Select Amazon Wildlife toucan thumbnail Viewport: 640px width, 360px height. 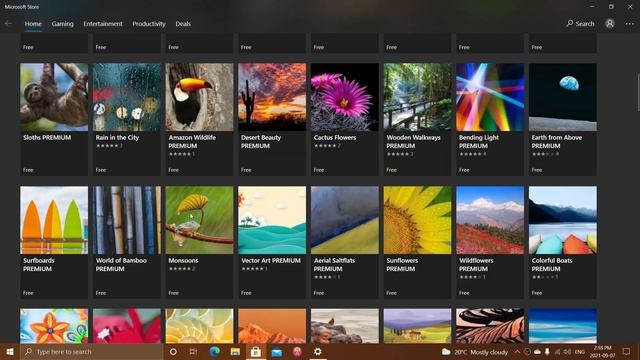point(200,97)
